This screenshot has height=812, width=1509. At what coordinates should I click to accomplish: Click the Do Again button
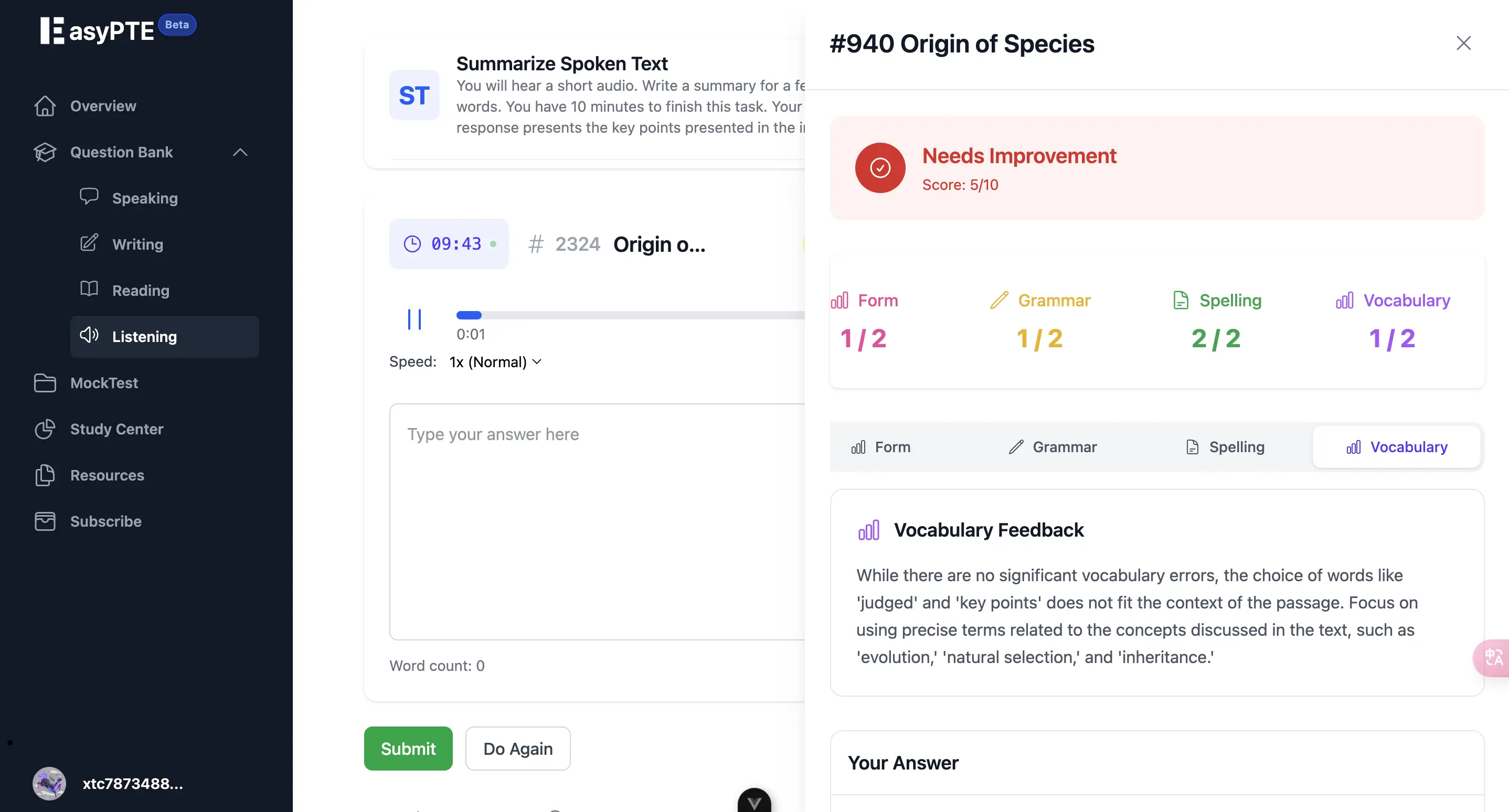518,748
